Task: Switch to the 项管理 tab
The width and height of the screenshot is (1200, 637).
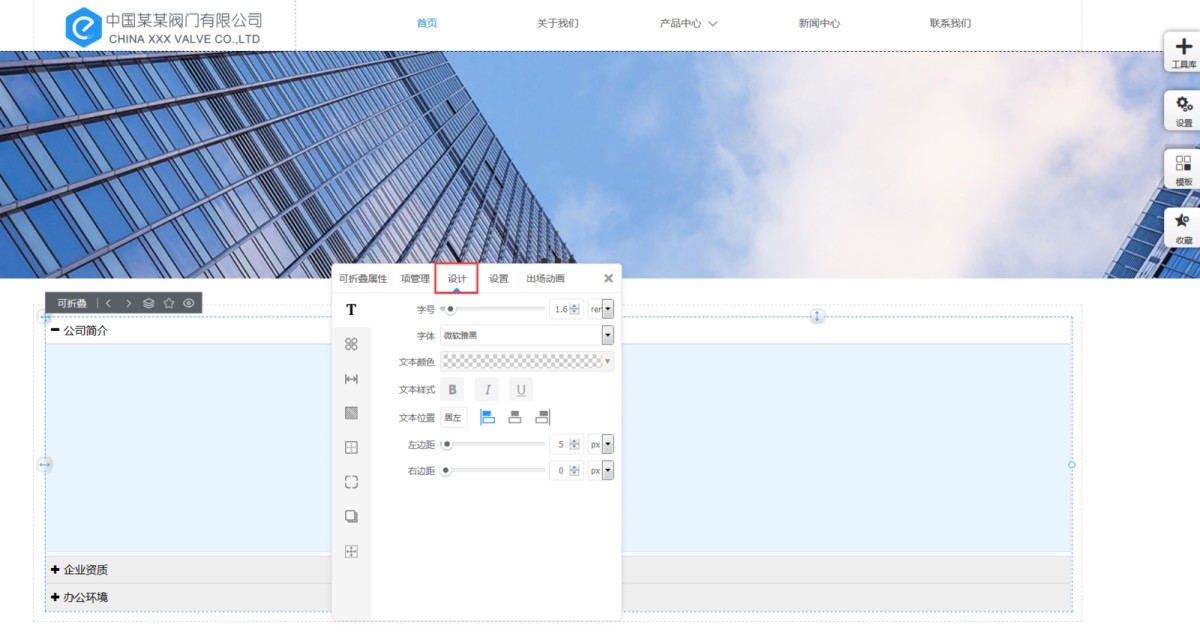Action: (x=415, y=279)
